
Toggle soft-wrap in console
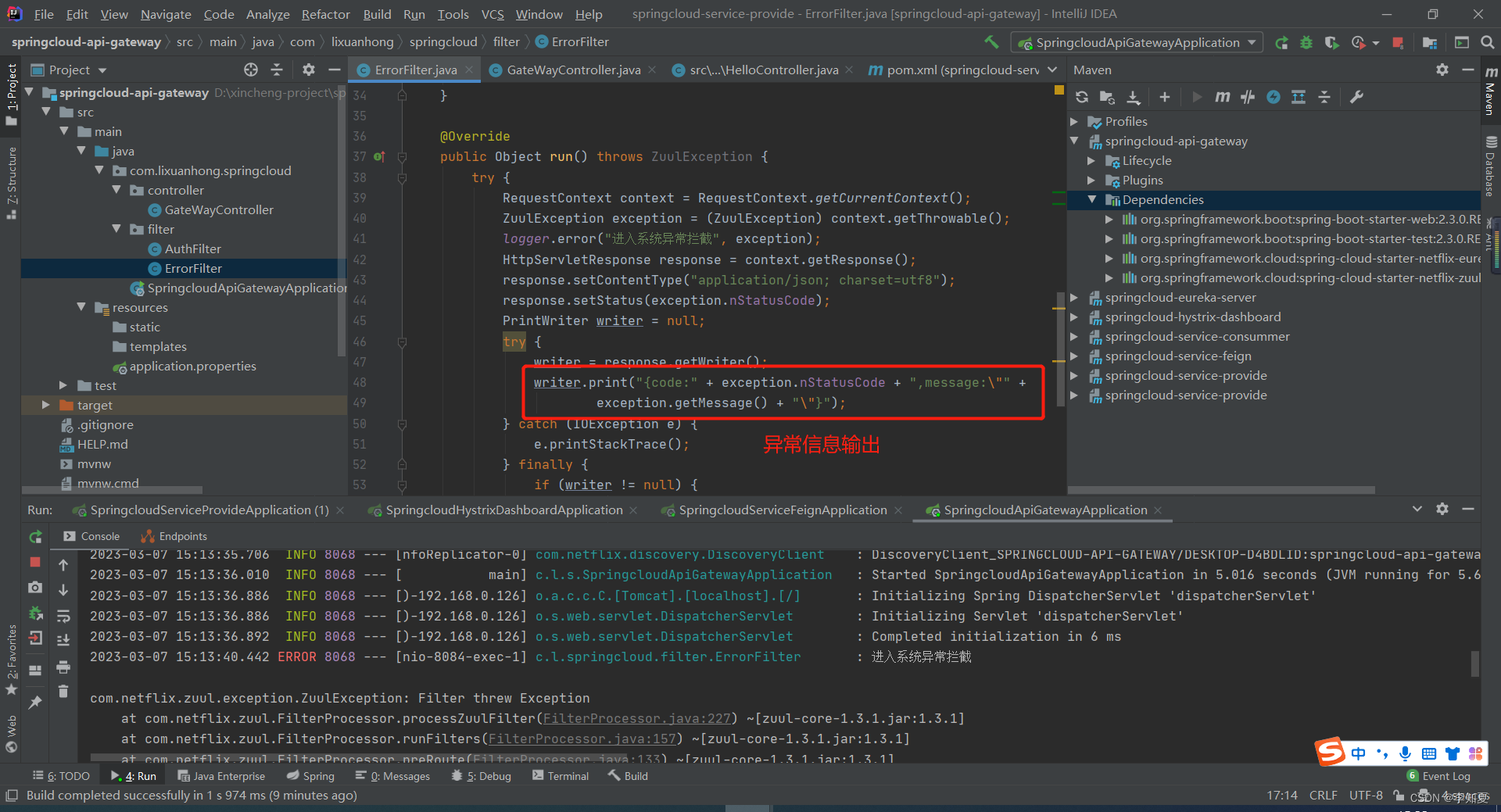63,616
